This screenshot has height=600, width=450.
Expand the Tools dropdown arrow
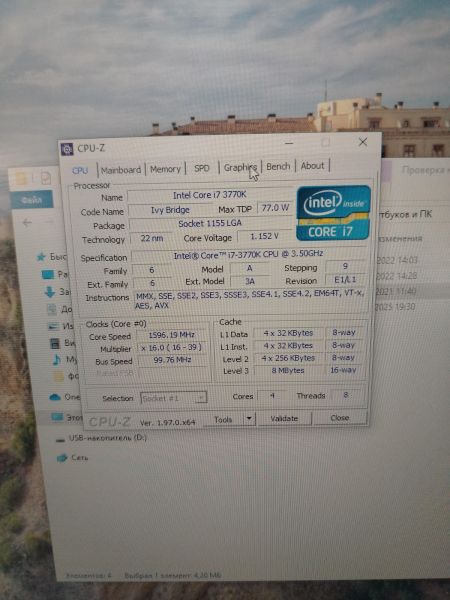pos(249,419)
